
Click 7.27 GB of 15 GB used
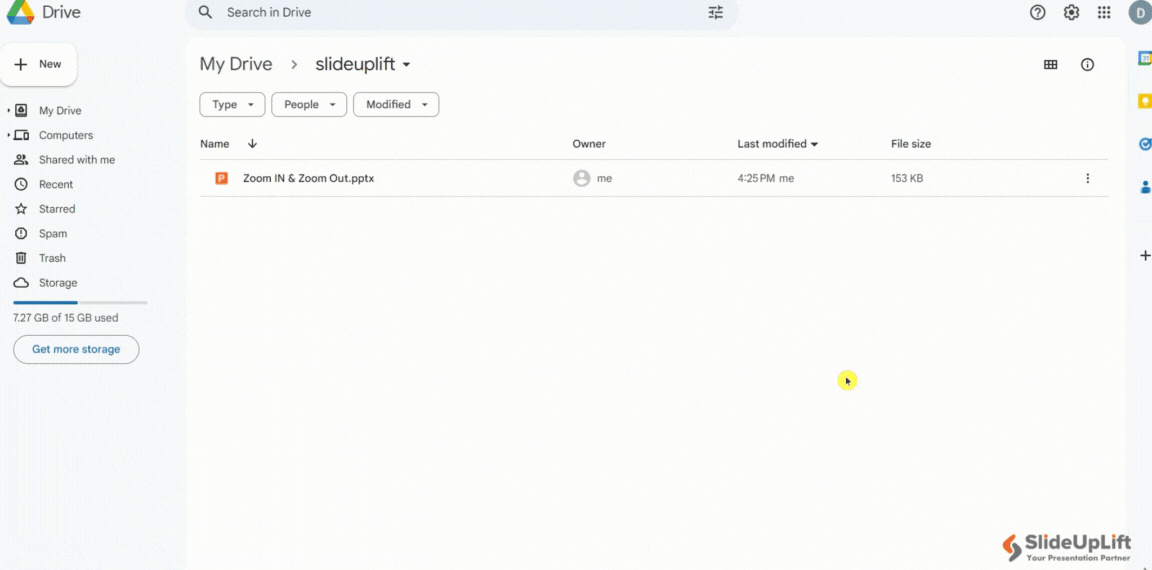65,318
